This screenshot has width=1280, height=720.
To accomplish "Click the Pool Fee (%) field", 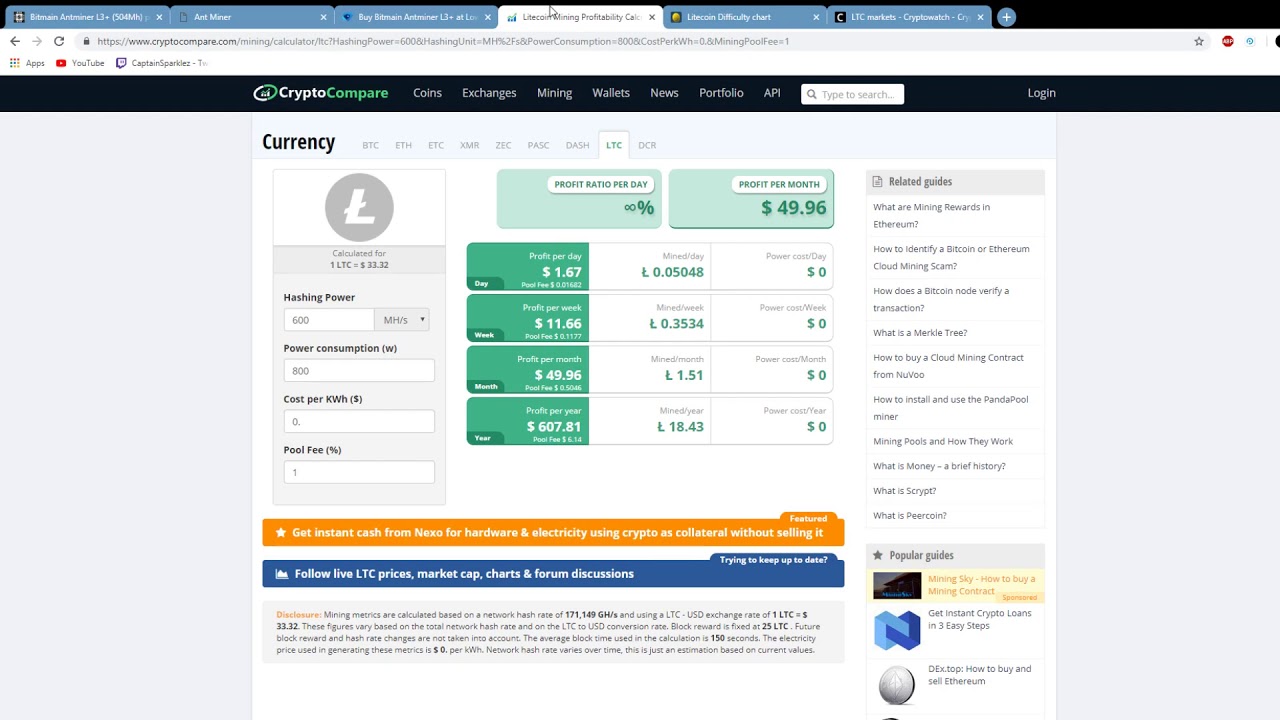I will 359,472.
